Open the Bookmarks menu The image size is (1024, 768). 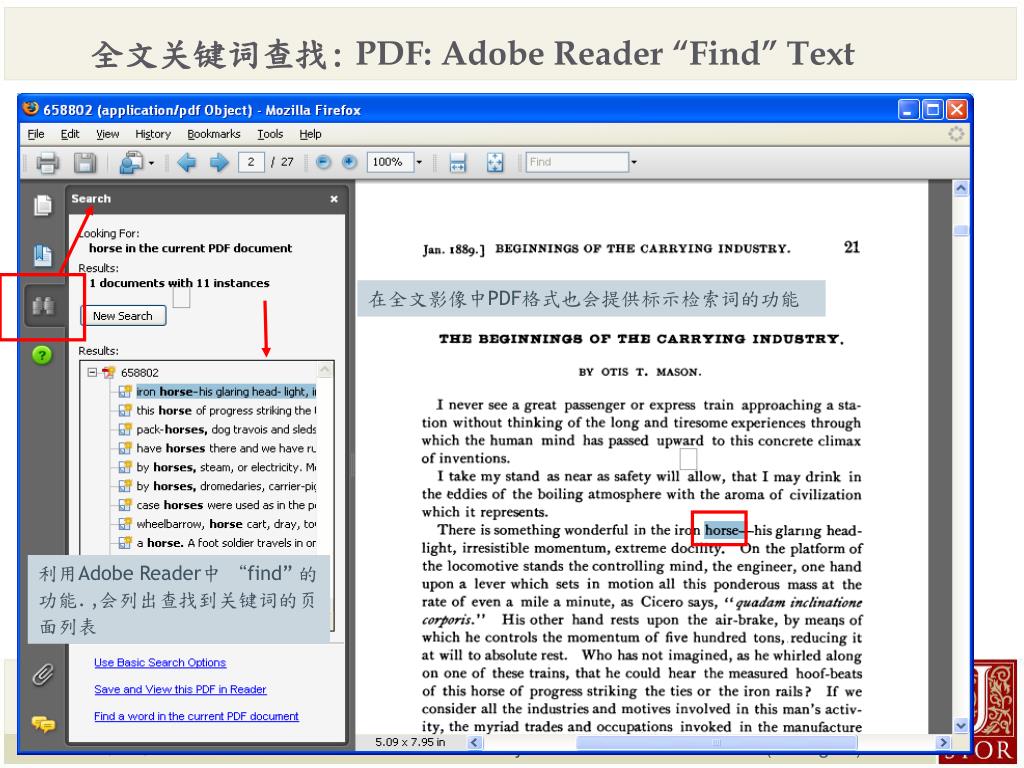[214, 134]
